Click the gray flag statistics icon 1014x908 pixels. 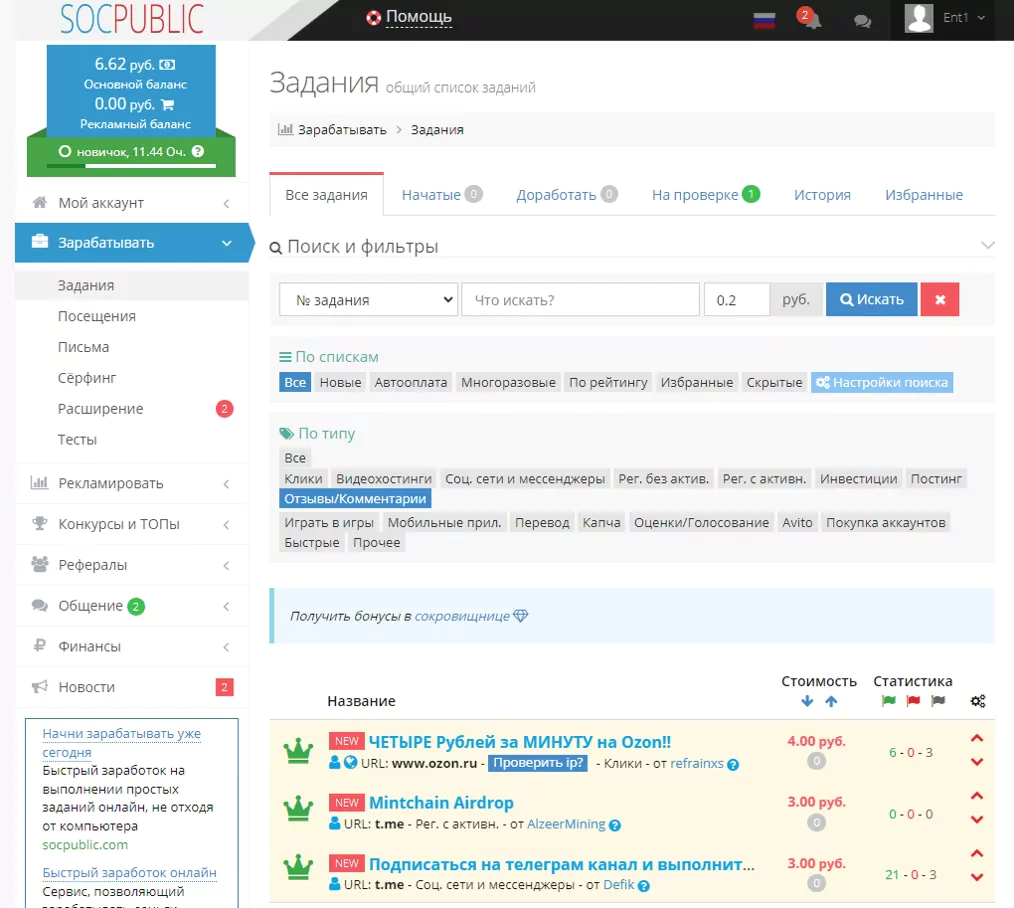(938, 701)
